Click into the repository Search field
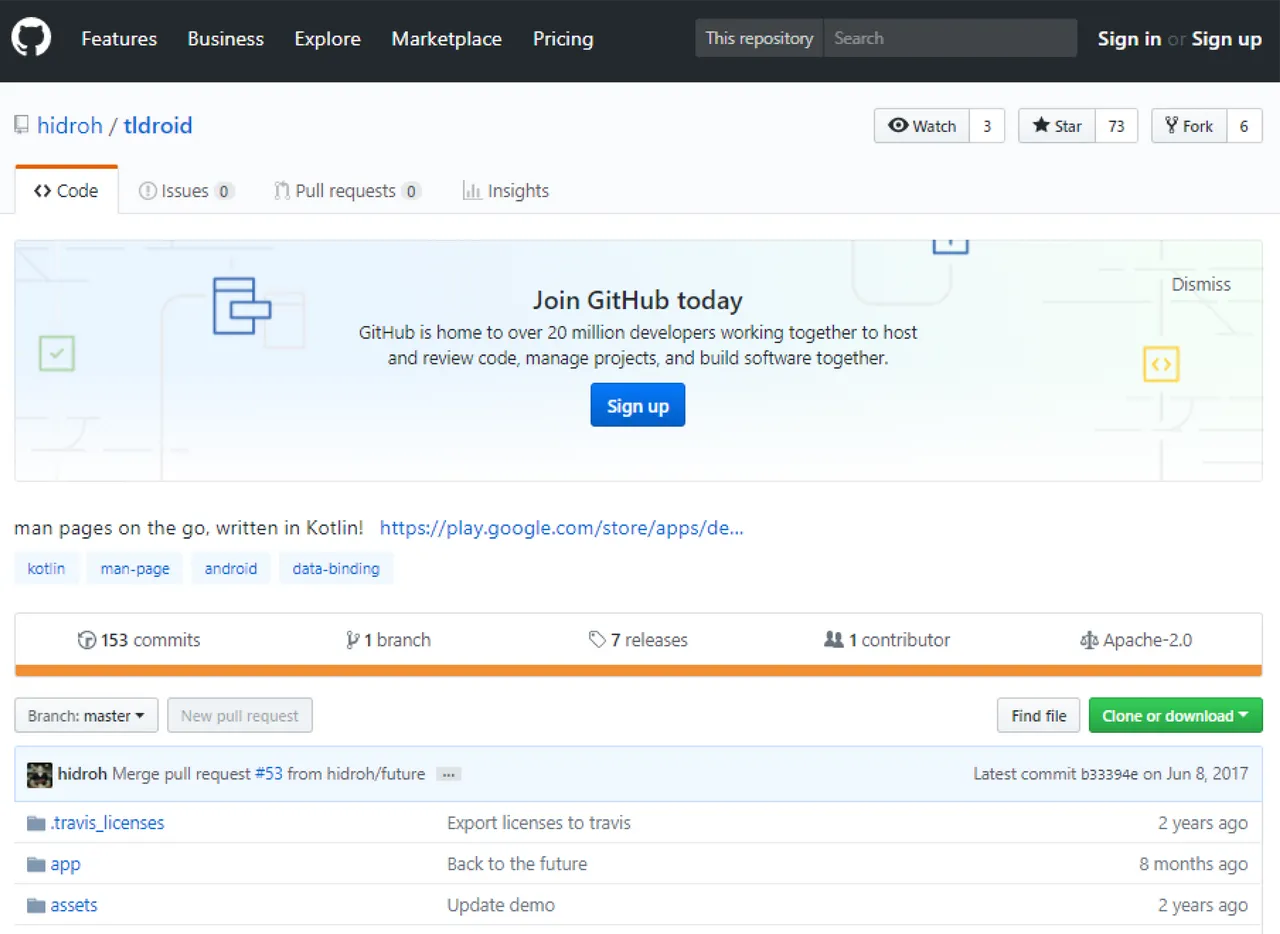 [950, 38]
